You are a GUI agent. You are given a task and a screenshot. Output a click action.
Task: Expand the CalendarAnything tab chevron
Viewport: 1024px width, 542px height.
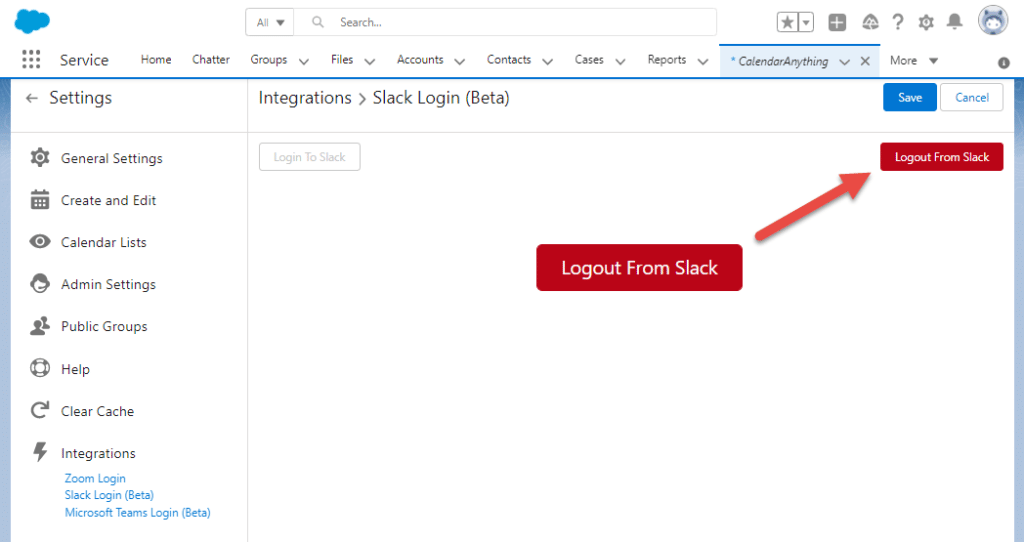pos(844,61)
